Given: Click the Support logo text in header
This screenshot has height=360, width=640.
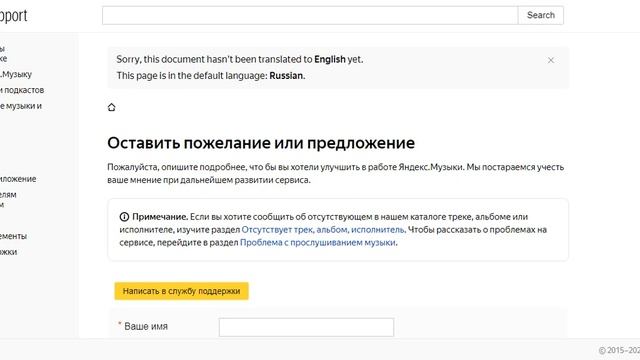Looking at the screenshot, I should 13,16.
